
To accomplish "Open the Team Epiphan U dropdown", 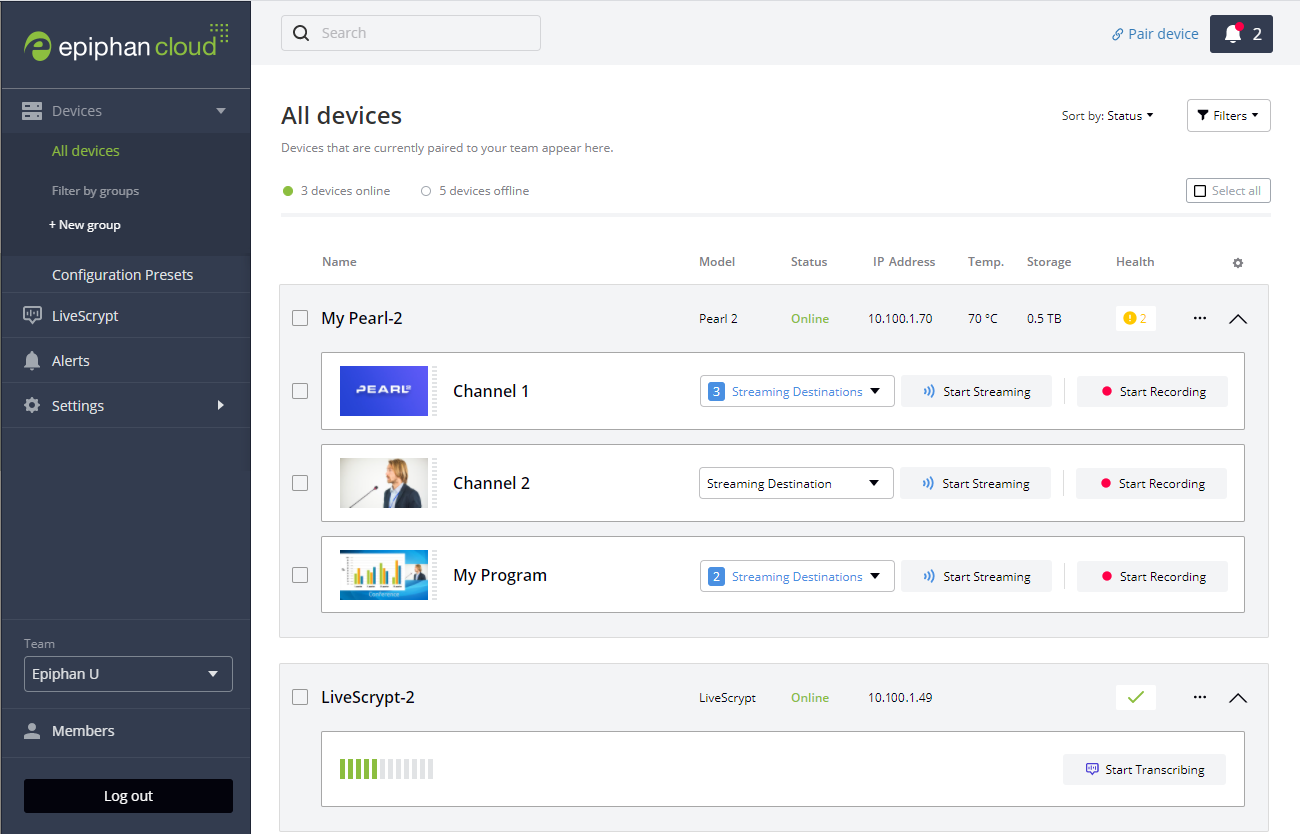I will click(128, 674).
